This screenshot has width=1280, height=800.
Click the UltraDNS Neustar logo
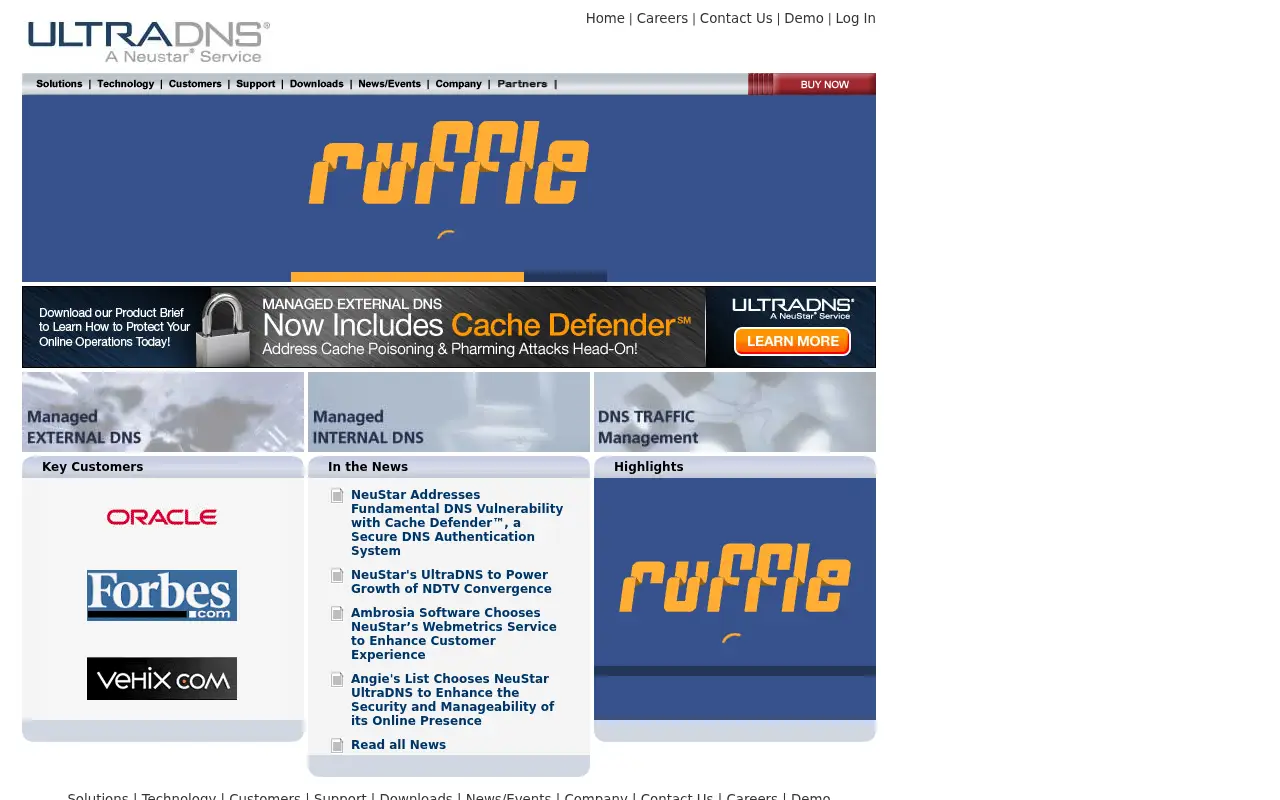coord(148,42)
